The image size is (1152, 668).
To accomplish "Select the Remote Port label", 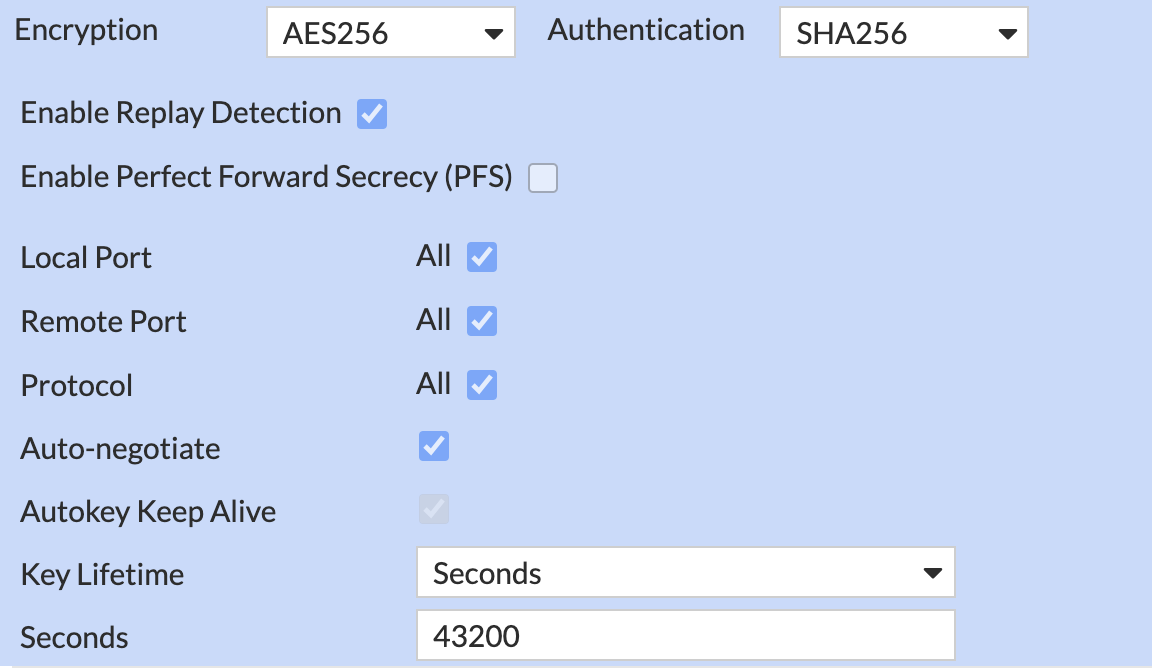I will click(x=104, y=322).
